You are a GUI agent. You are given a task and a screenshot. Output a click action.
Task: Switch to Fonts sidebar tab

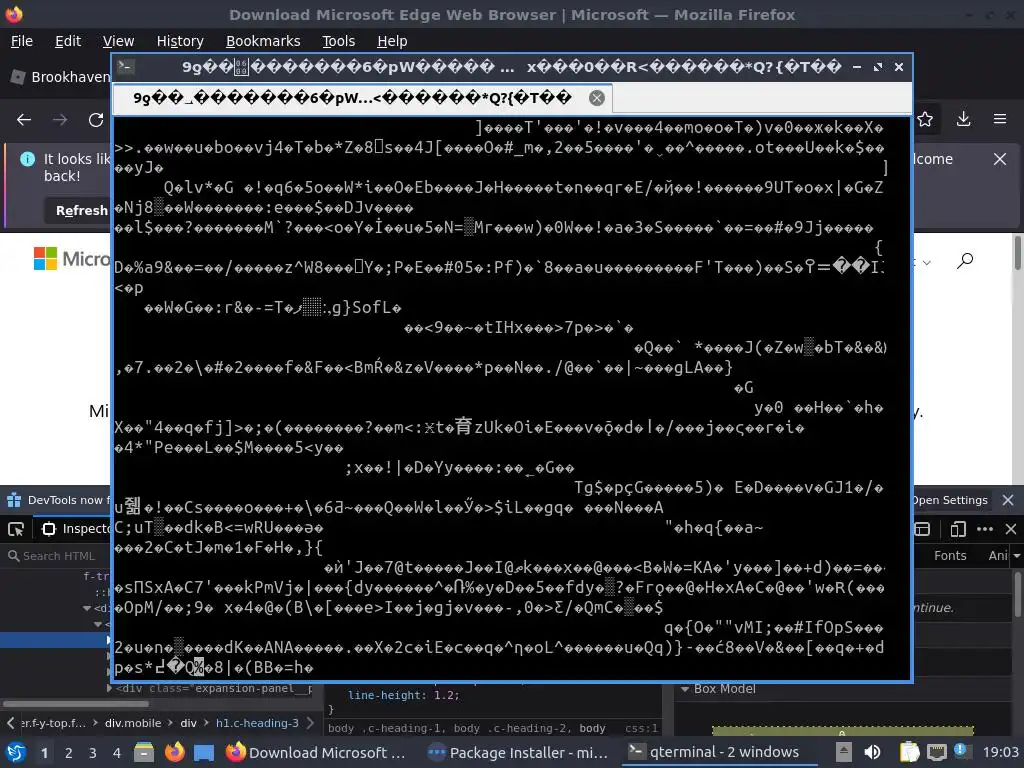point(950,556)
